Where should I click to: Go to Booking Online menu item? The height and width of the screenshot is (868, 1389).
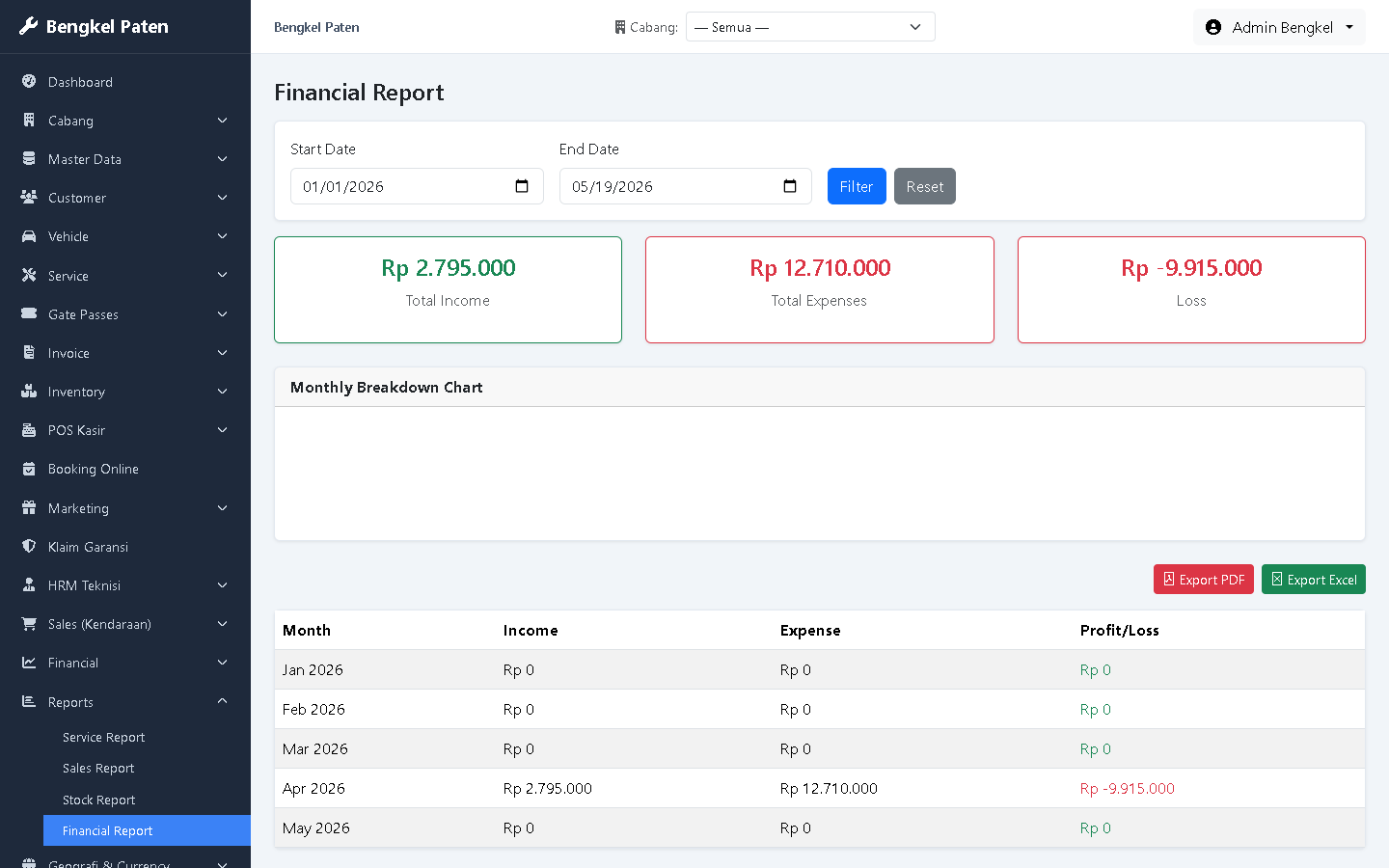click(x=125, y=469)
